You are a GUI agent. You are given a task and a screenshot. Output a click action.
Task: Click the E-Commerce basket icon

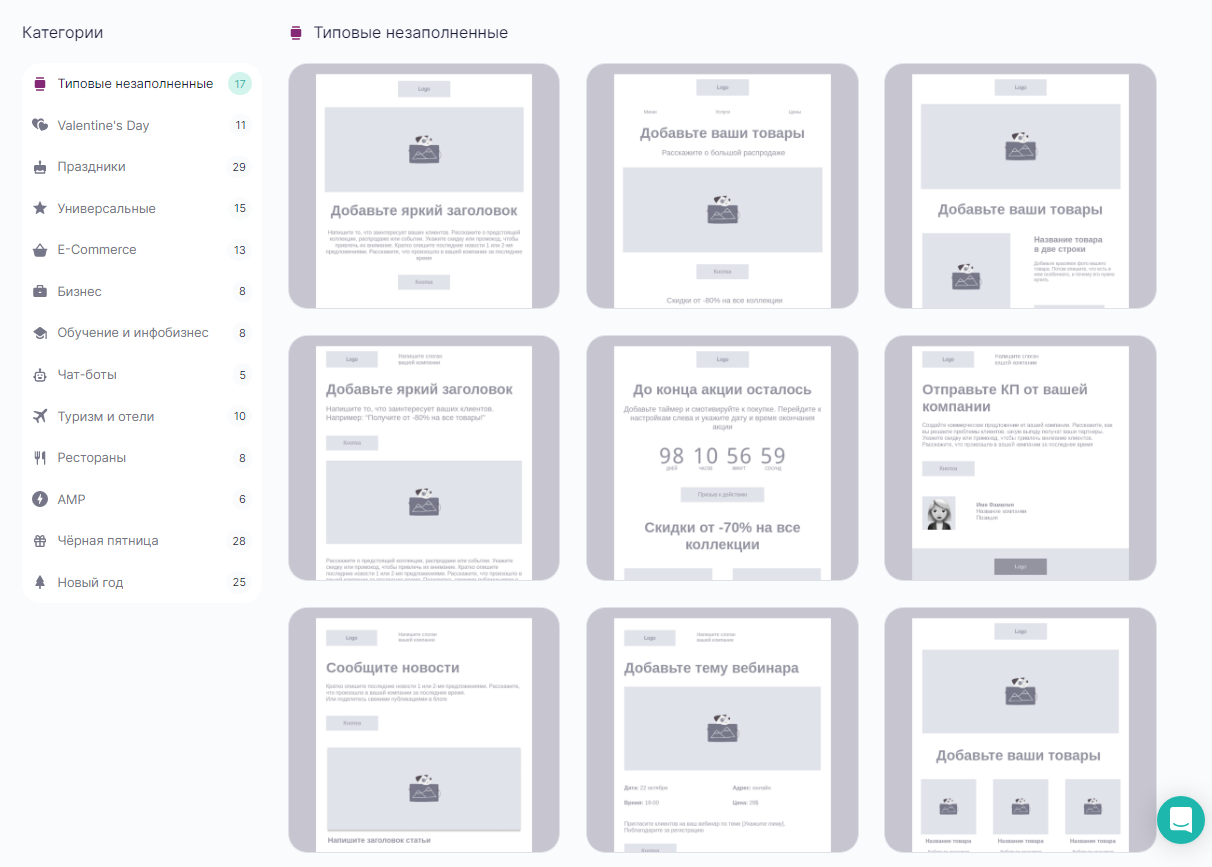tap(40, 250)
